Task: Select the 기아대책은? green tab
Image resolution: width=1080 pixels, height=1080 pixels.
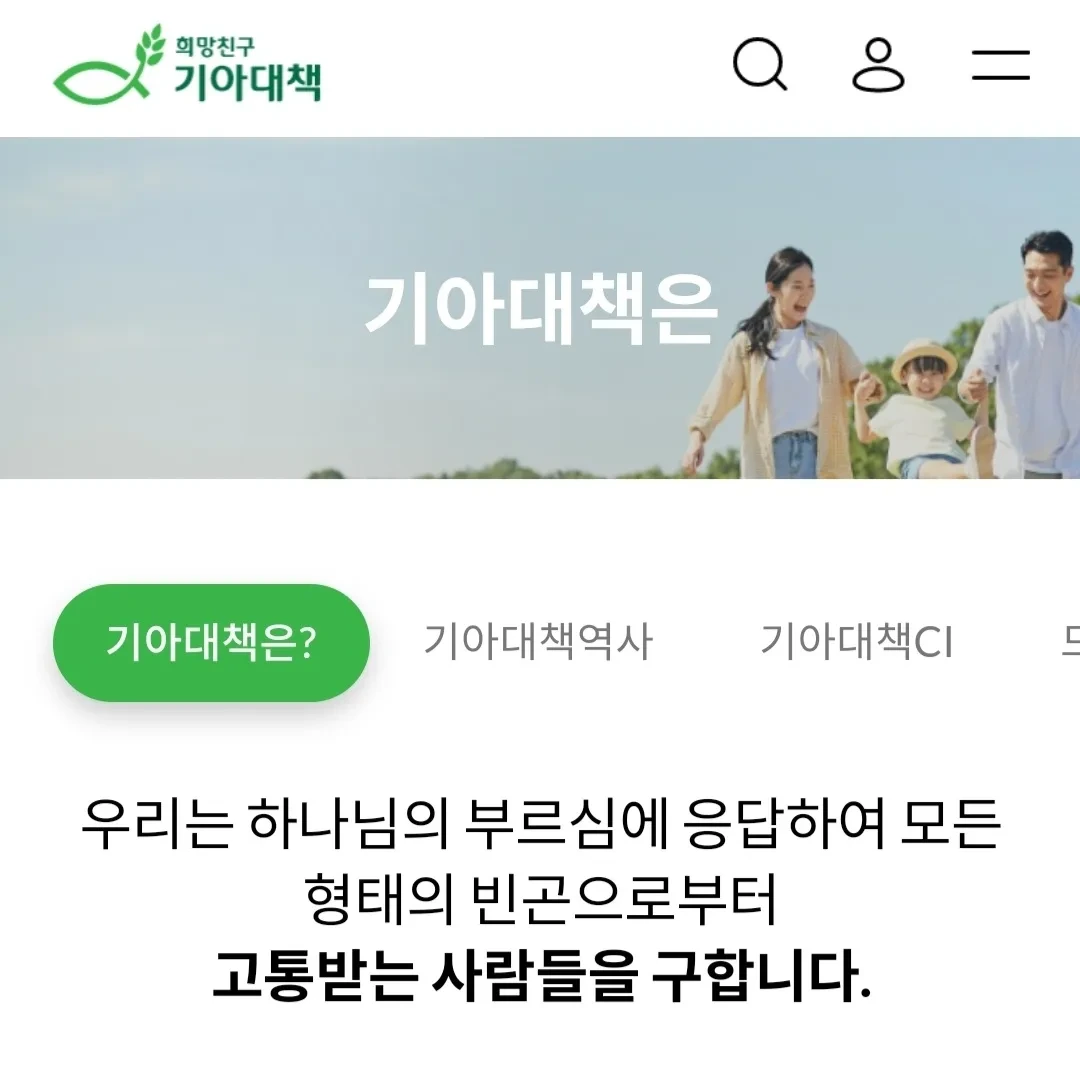Action: (x=211, y=643)
